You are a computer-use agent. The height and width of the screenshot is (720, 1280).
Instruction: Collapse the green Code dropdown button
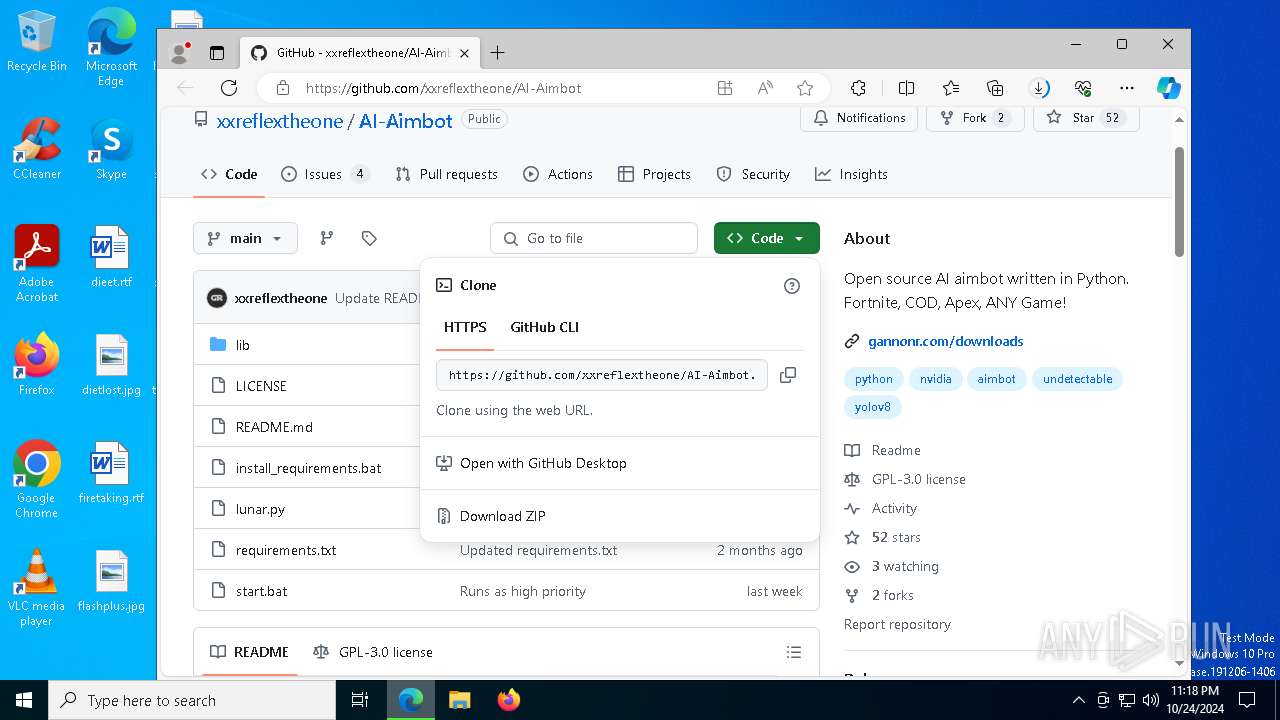(x=767, y=238)
